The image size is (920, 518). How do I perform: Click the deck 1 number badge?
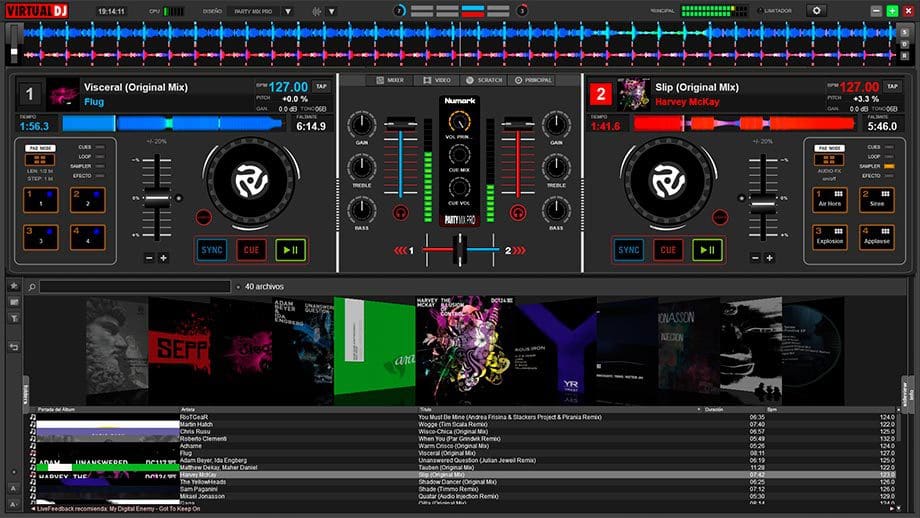pyautogui.click(x=30, y=94)
